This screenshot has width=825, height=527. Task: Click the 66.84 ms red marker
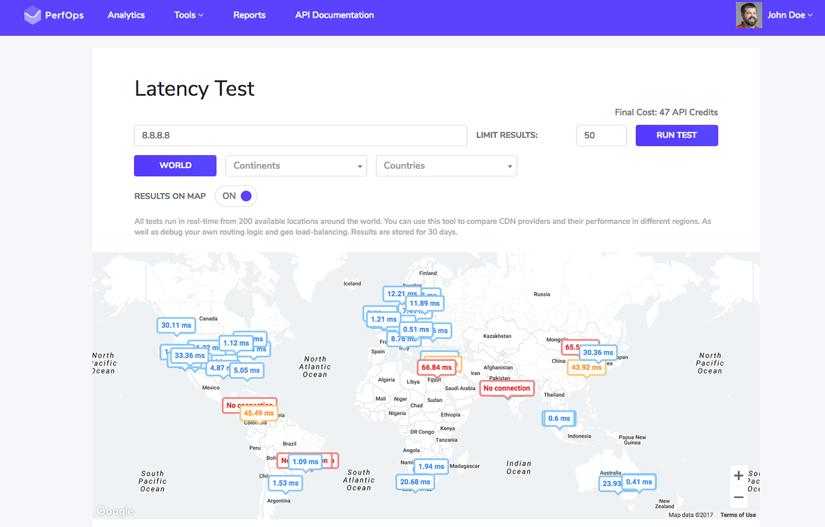tap(436, 367)
